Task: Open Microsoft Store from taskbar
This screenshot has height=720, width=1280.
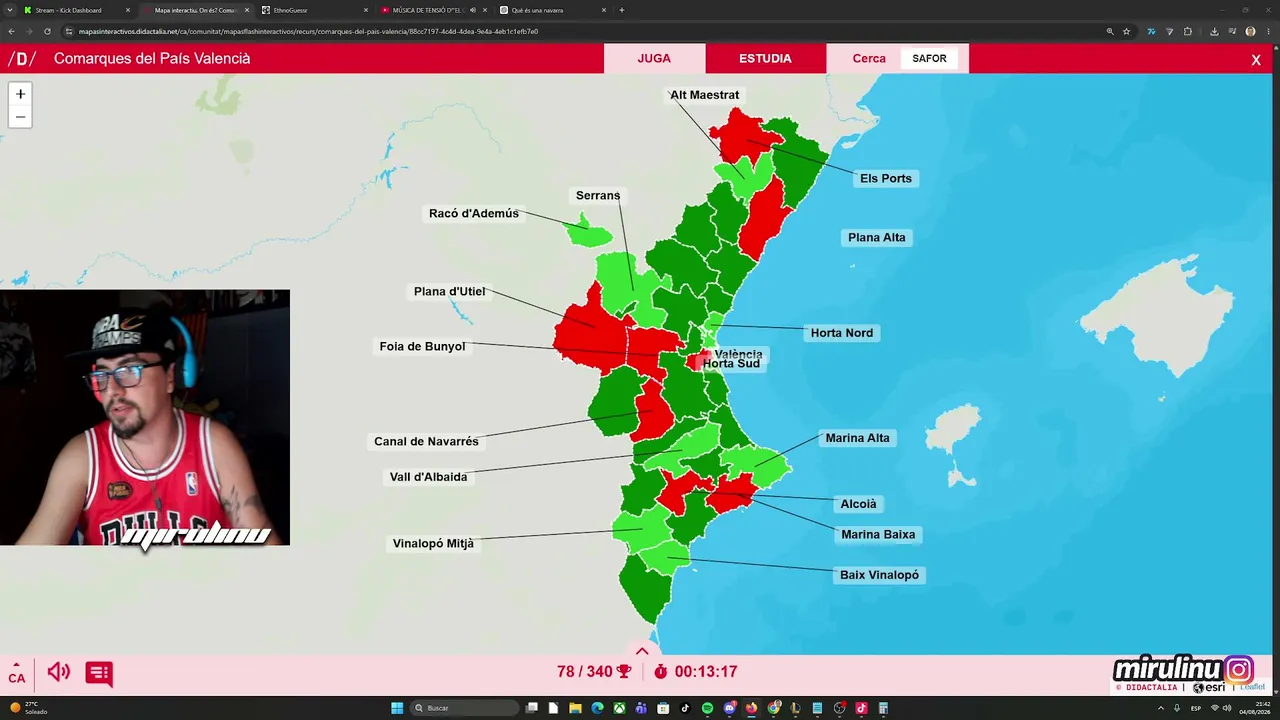Action: coord(663,708)
